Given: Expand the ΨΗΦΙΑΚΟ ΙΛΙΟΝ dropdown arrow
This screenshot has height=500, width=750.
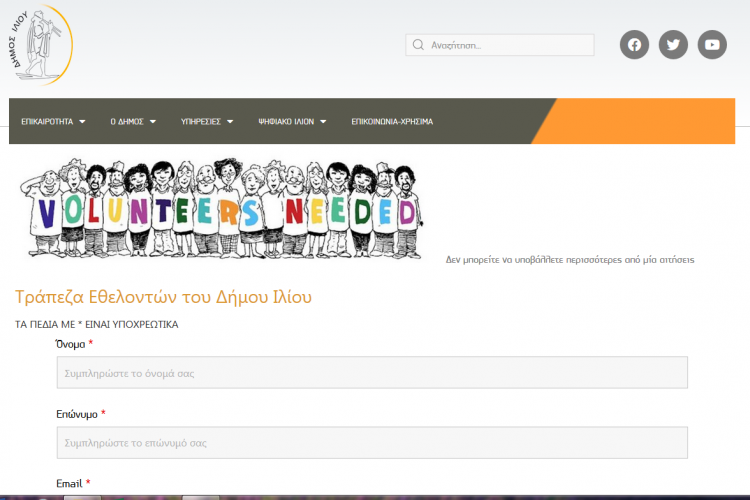Looking at the screenshot, I should 323,122.
